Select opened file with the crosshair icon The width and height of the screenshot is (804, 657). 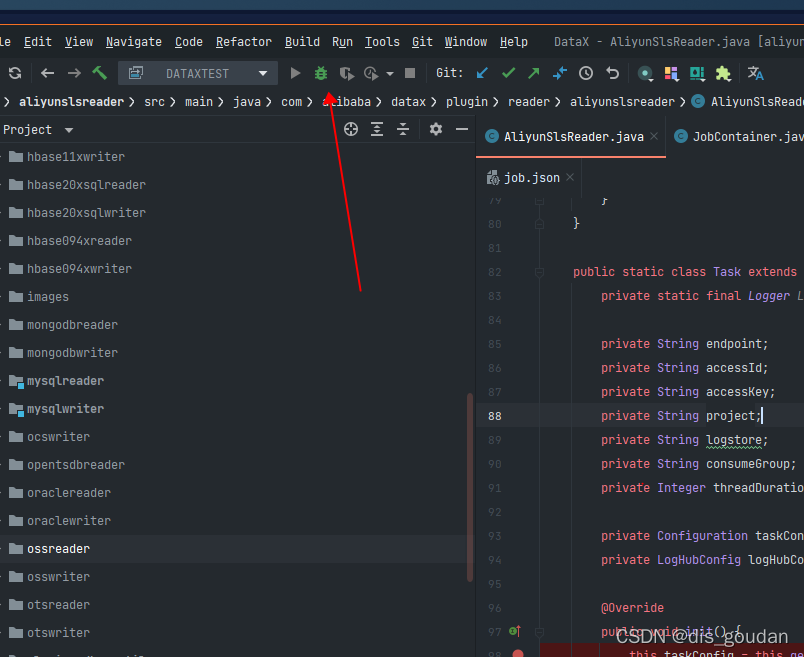pyautogui.click(x=351, y=129)
